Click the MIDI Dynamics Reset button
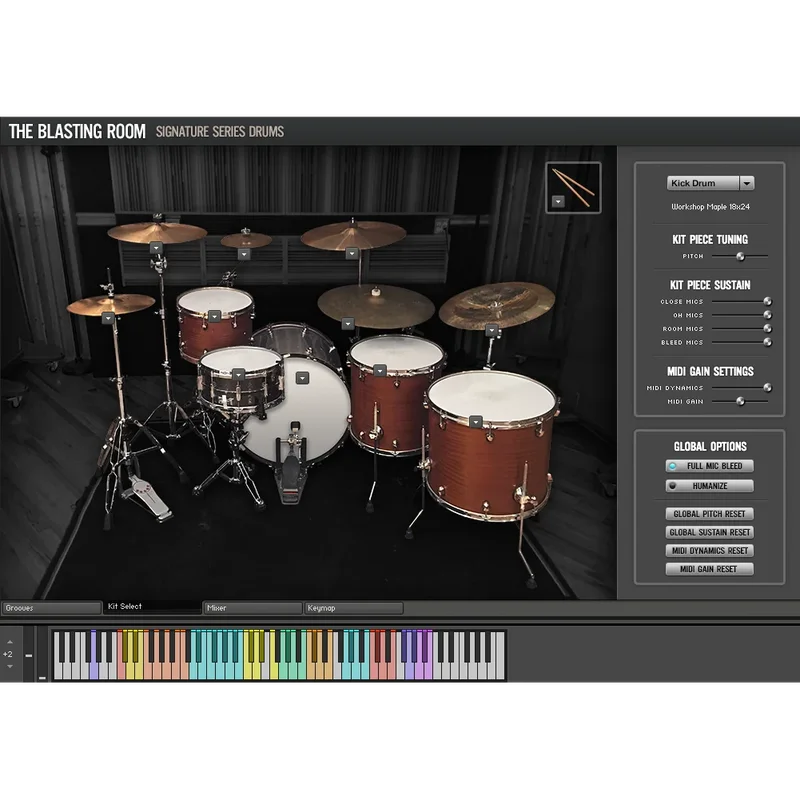This screenshot has width=800, height=800. click(709, 551)
